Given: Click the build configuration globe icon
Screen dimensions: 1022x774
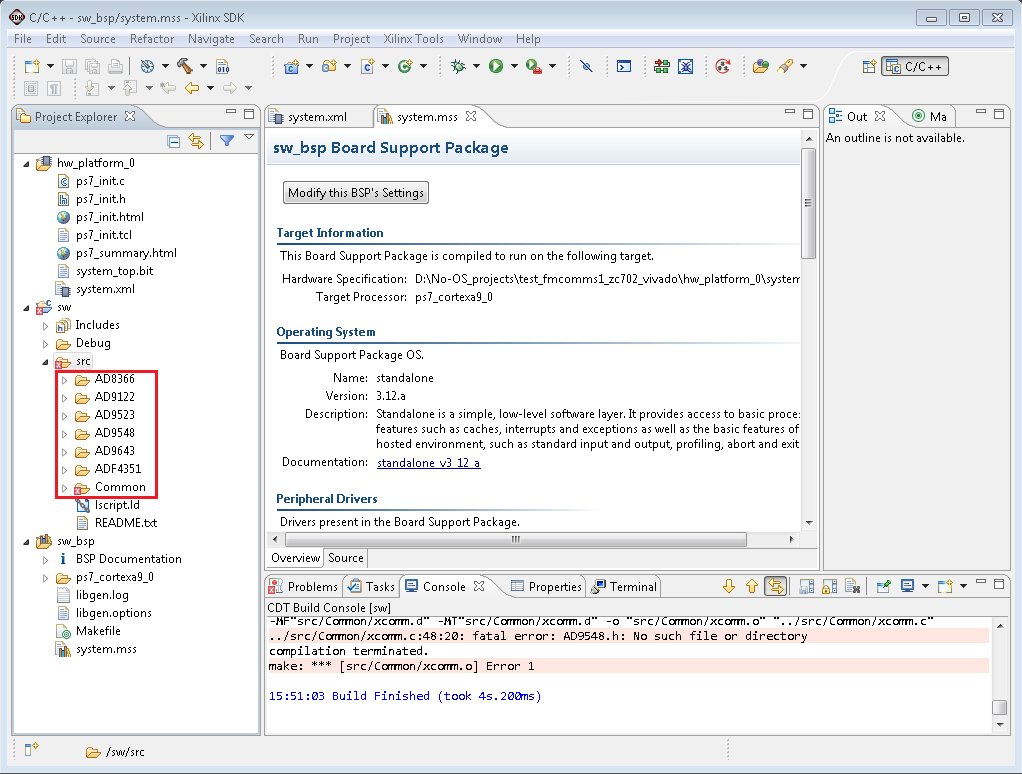Looking at the screenshot, I should [147, 66].
